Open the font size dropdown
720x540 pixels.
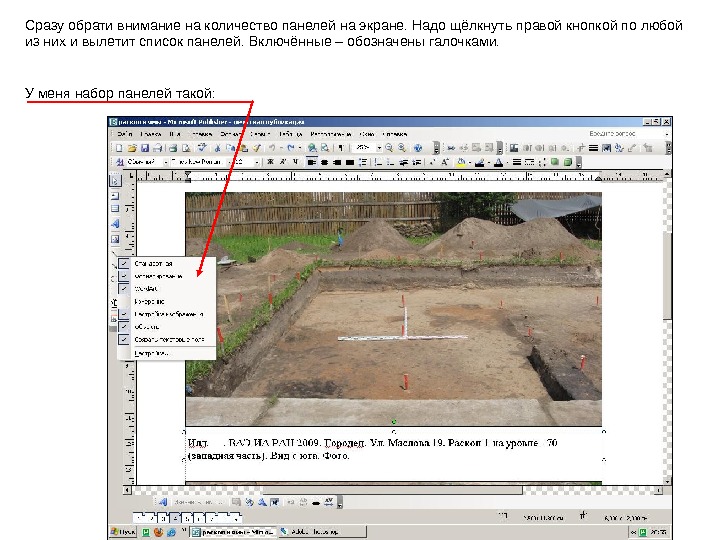click(x=257, y=162)
